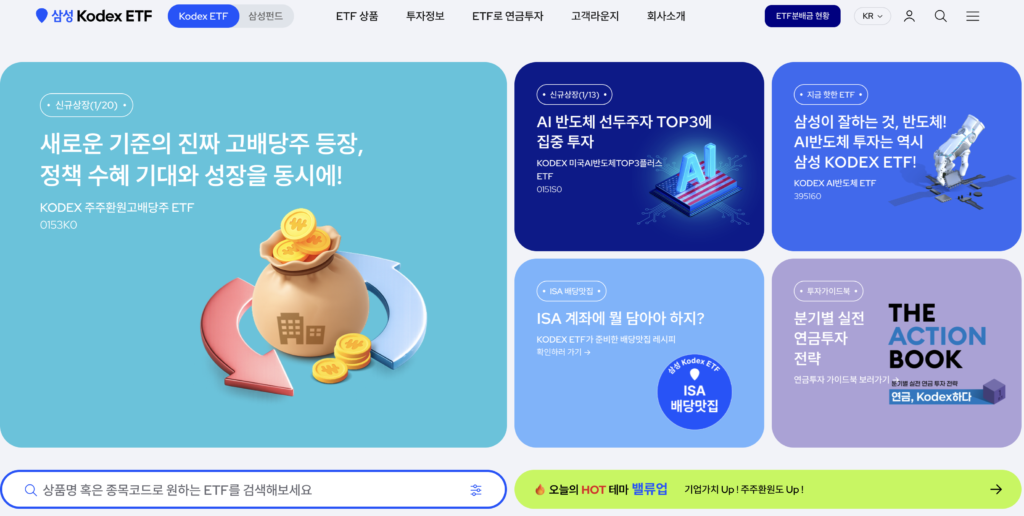Expand the KR language dropdown

[x=872, y=16]
